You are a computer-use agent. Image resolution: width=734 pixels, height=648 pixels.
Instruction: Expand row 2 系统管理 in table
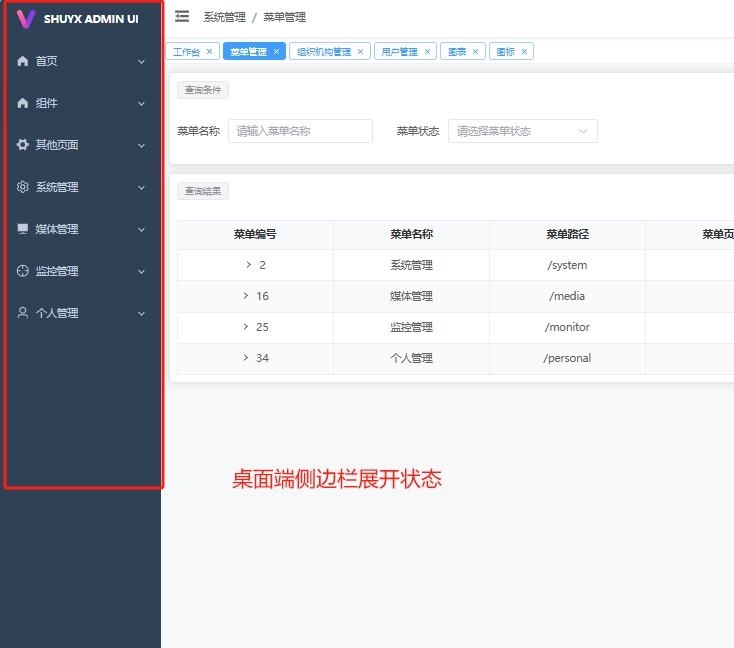click(x=248, y=265)
